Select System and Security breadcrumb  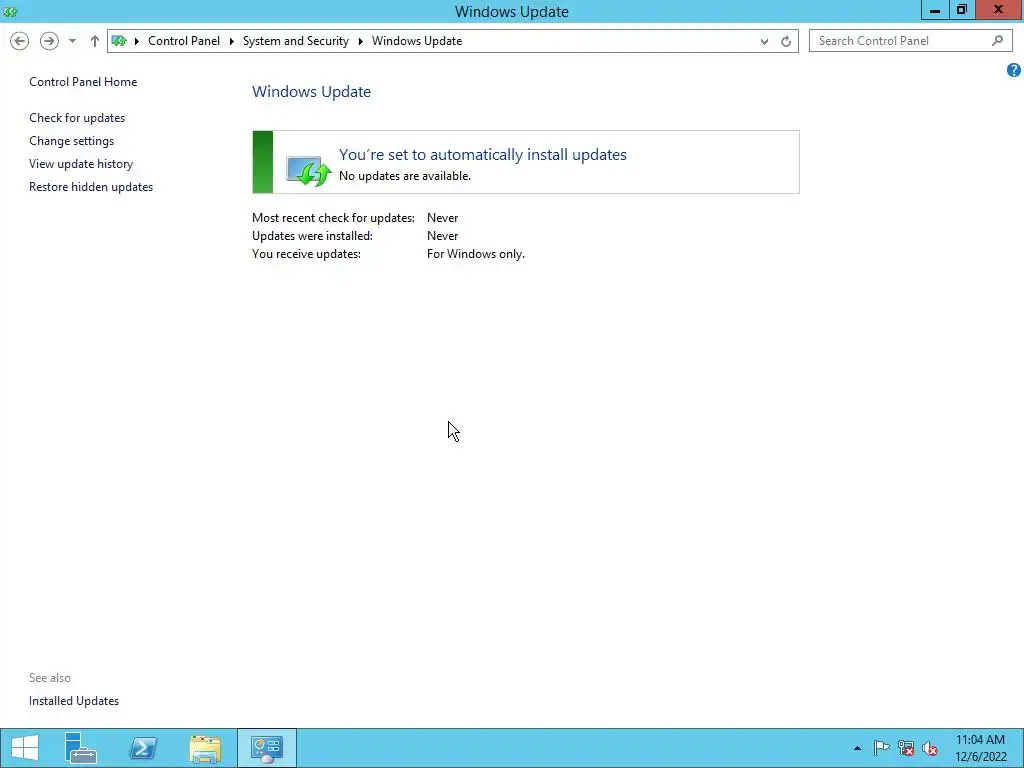click(296, 40)
